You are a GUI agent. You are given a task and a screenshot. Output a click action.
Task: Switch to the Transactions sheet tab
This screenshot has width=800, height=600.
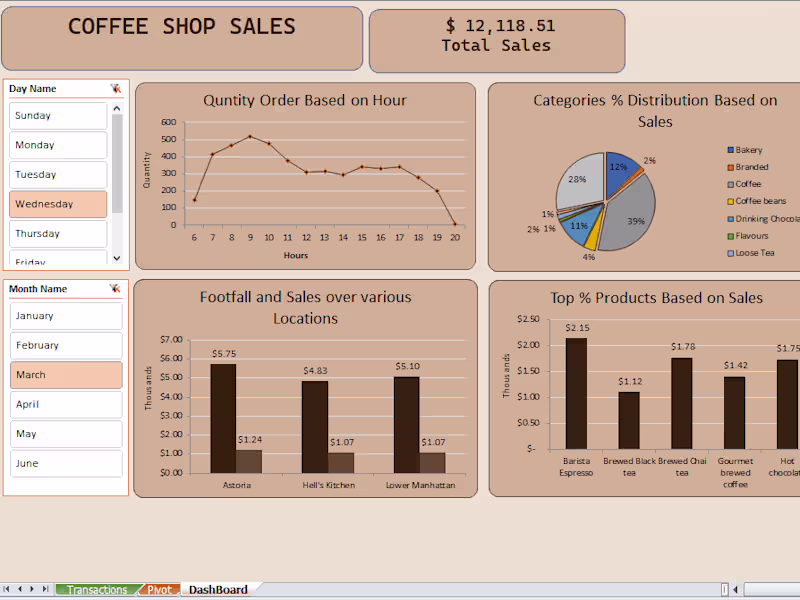(97, 589)
